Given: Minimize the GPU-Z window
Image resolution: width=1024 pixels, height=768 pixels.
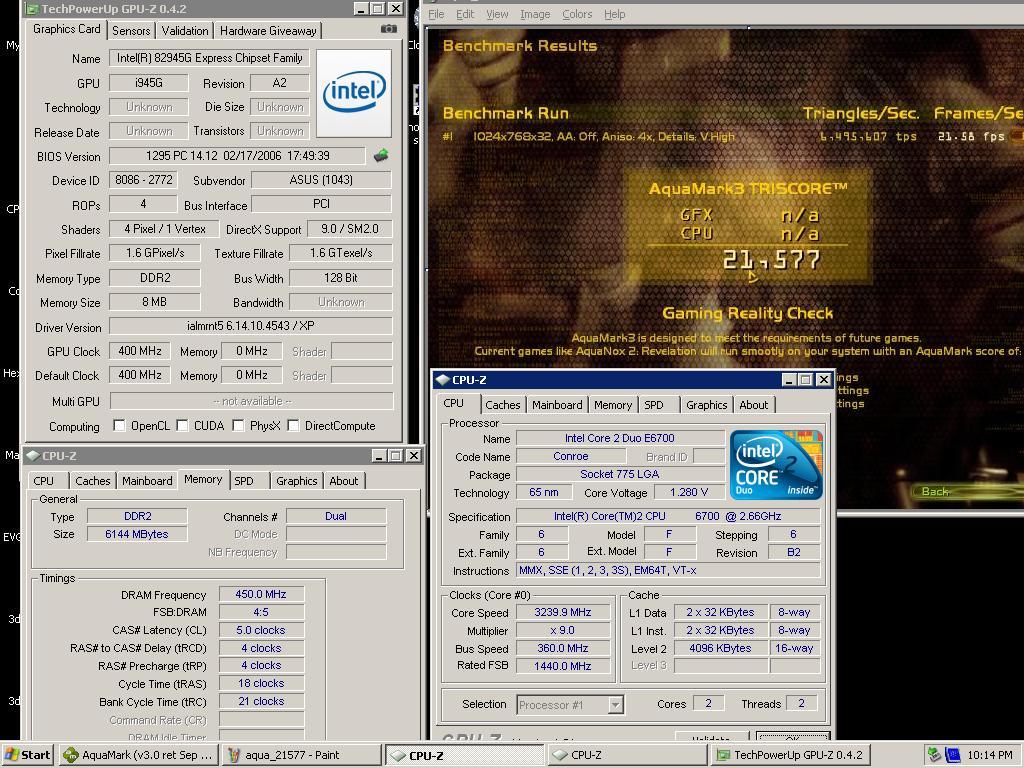Looking at the screenshot, I should coord(360,8).
